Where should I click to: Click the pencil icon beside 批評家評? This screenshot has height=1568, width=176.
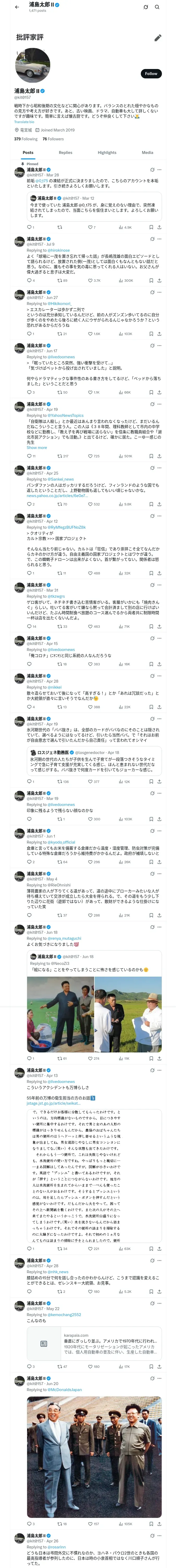tap(158, 38)
